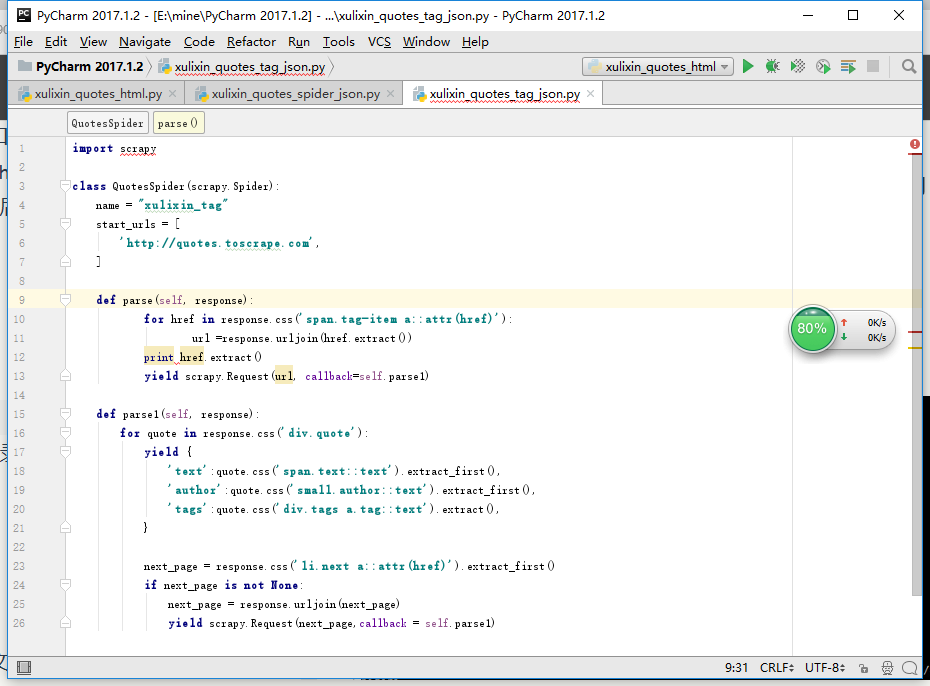Collapse the QuotesSpider class fold marker

tap(65, 186)
